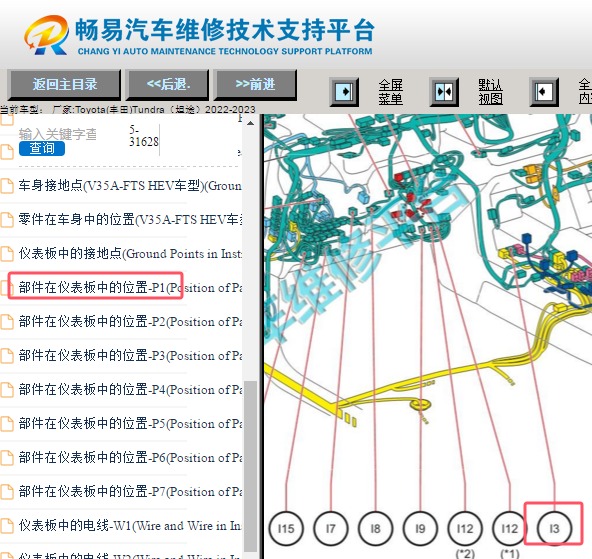592x559 pixels.
Task: Click the default view split icon
Action: point(444,92)
